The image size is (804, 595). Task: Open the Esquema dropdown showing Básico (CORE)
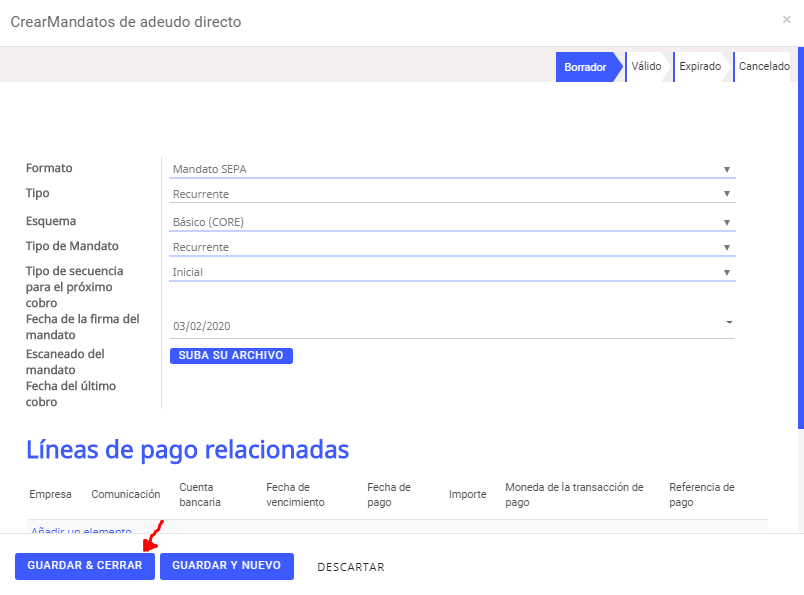point(452,222)
